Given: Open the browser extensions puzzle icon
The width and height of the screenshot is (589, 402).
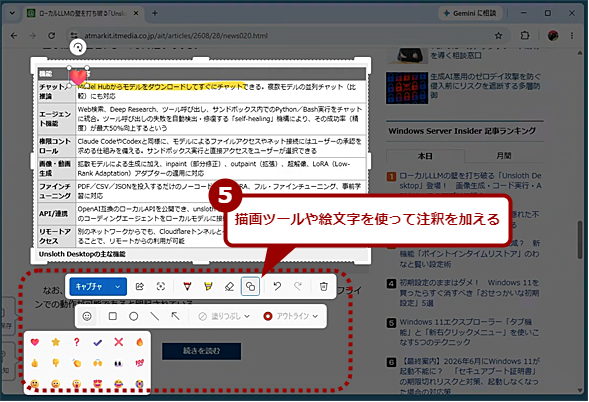Looking at the screenshot, I should click(525, 36).
